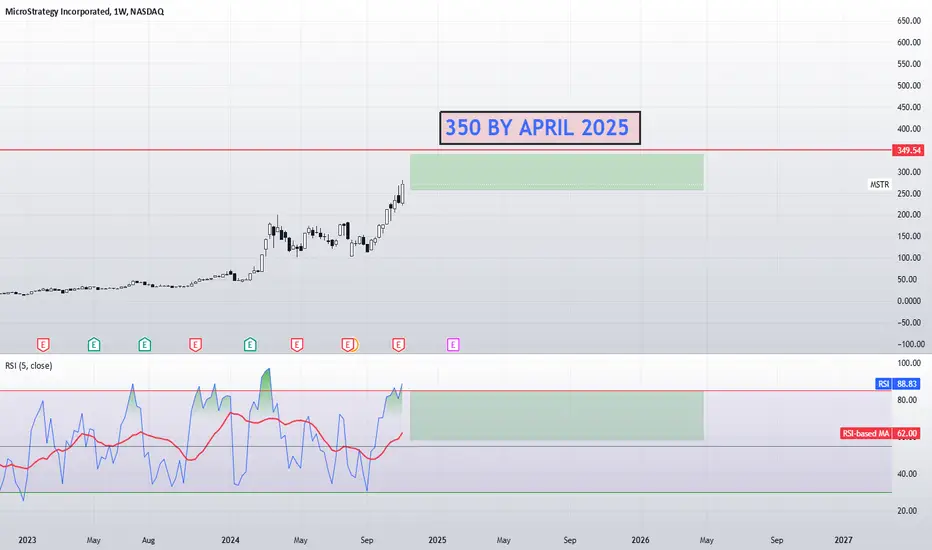Click the 150.00 price scale label
The width and height of the screenshot is (932, 550).
click(909, 236)
